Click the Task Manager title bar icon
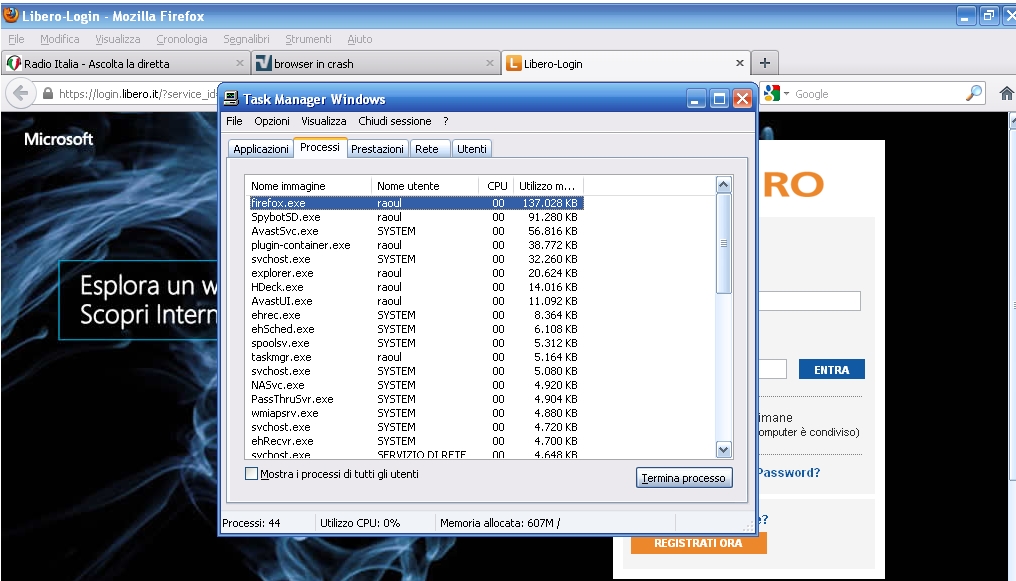This screenshot has width=1016, height=581. (x=231, y=99)
